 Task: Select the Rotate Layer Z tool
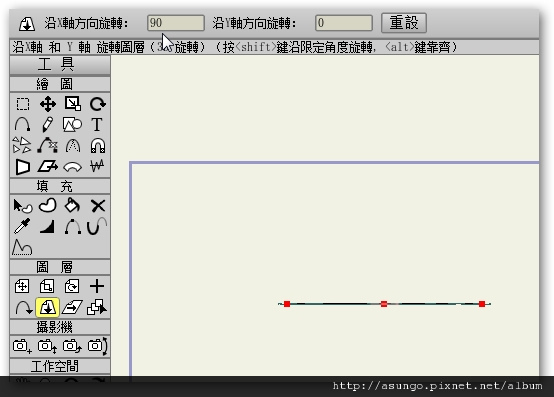tap(72, 286)
